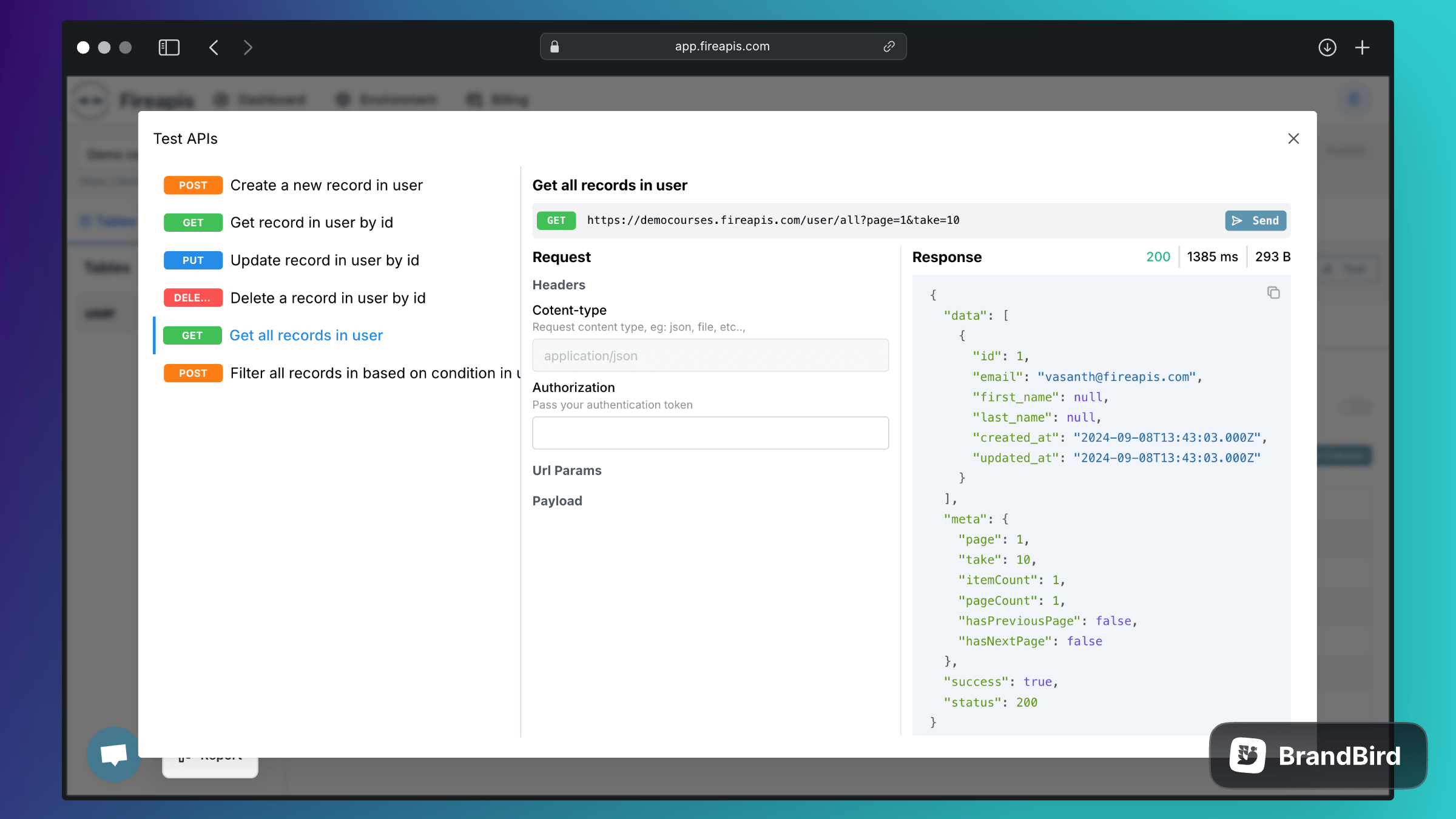Click the vasanth@fireapis.com email value

point(1116,377)
